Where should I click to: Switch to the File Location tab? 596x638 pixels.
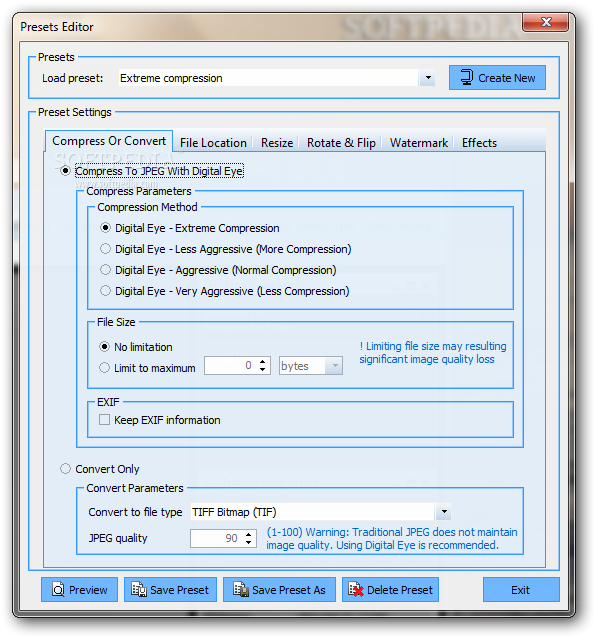213,143
